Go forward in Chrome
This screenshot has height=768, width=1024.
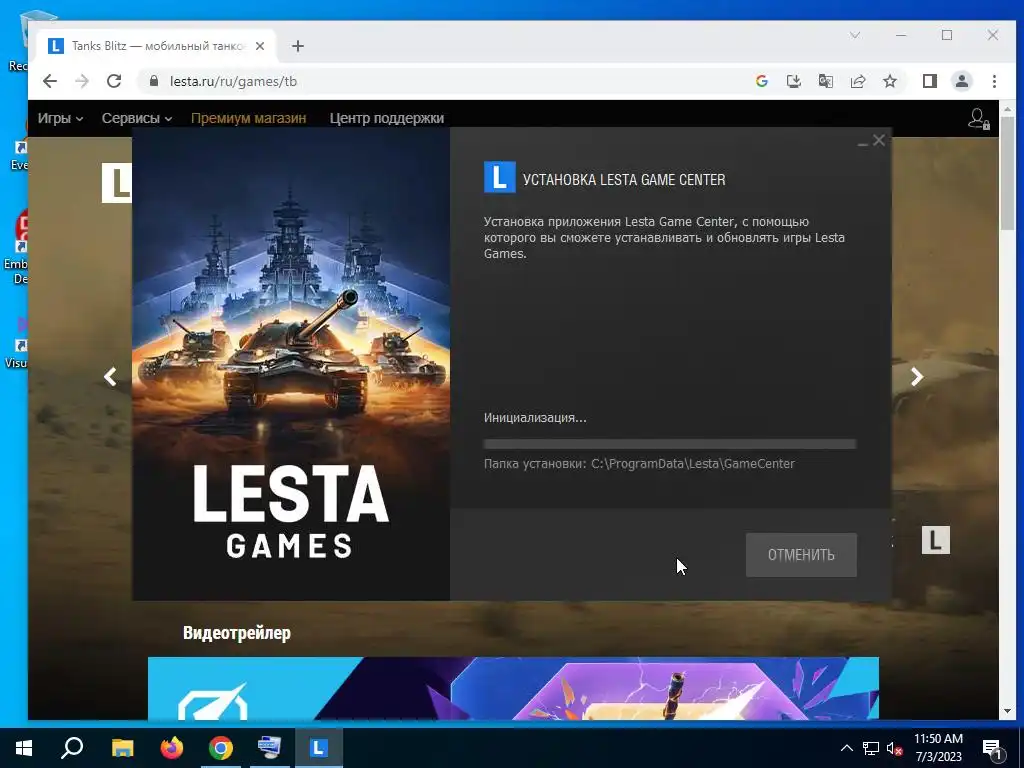(82, 81)
